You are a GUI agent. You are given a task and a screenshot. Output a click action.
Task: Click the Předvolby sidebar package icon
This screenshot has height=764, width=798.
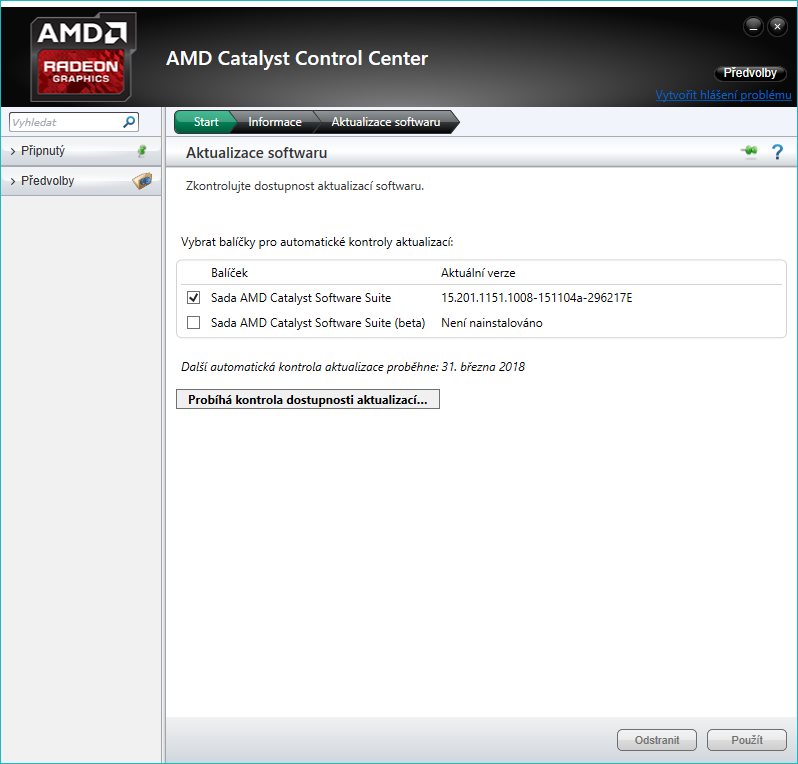(142, 180)
